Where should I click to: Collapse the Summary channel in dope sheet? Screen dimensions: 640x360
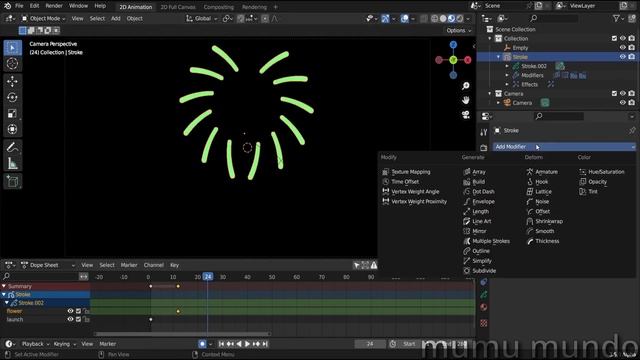coord(4,287)
